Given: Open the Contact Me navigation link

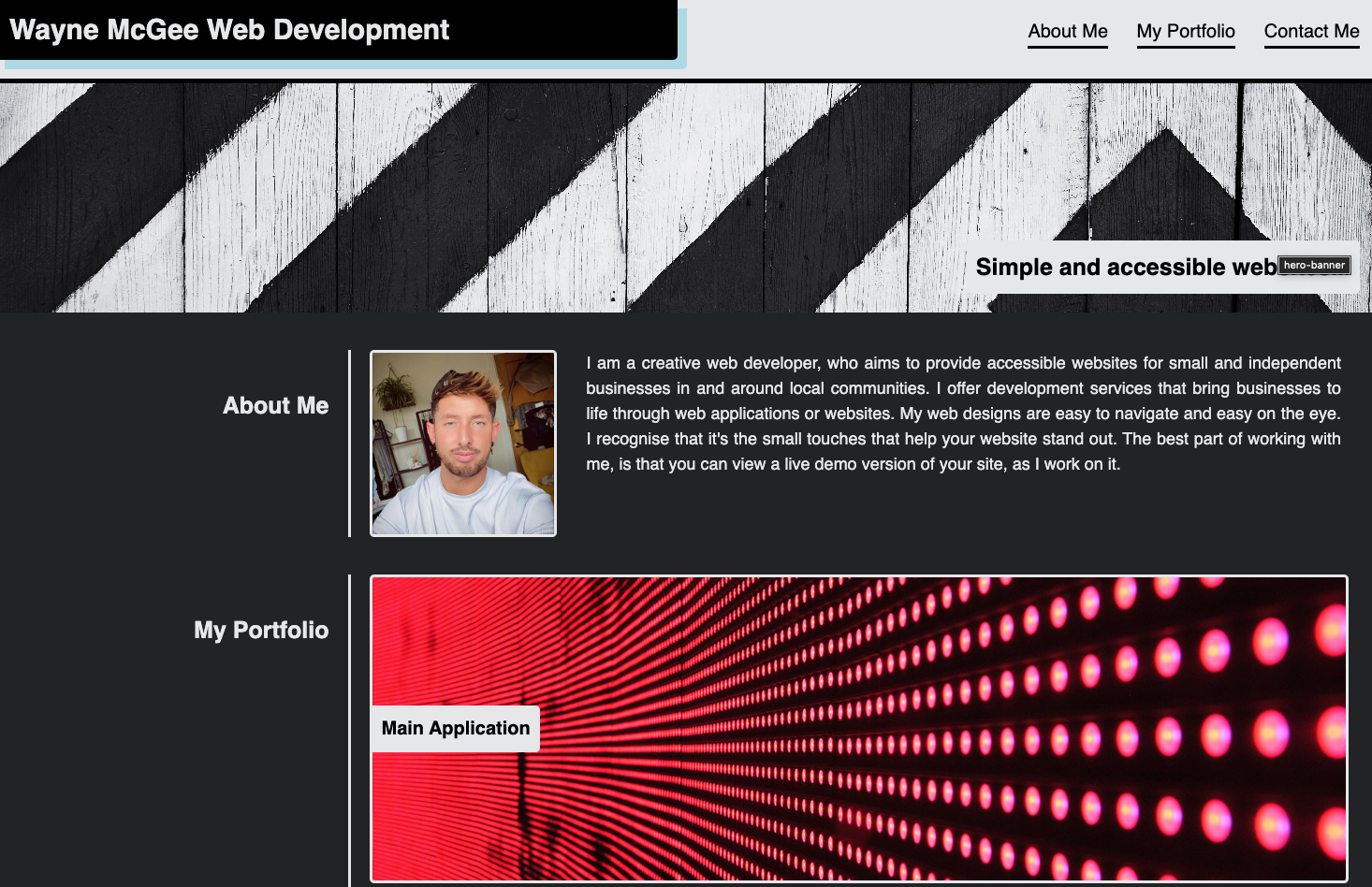Looking at the screenshot, I should click(x=1311, y=30).
